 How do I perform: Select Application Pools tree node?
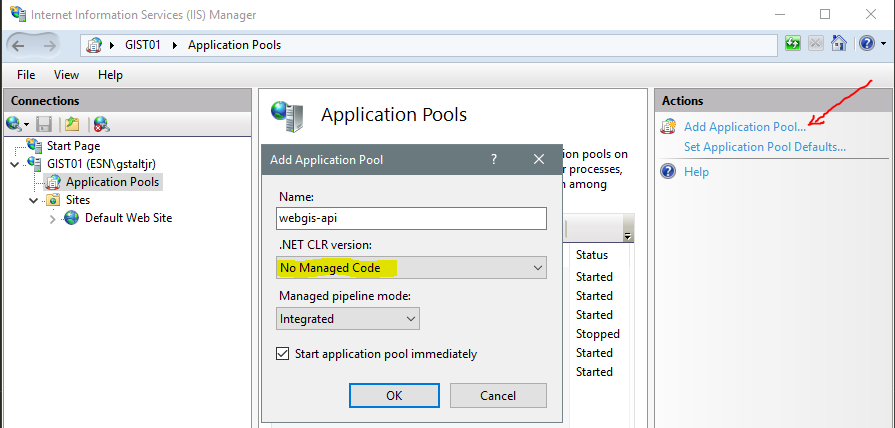pyautogui.click(x=112, y=182)
